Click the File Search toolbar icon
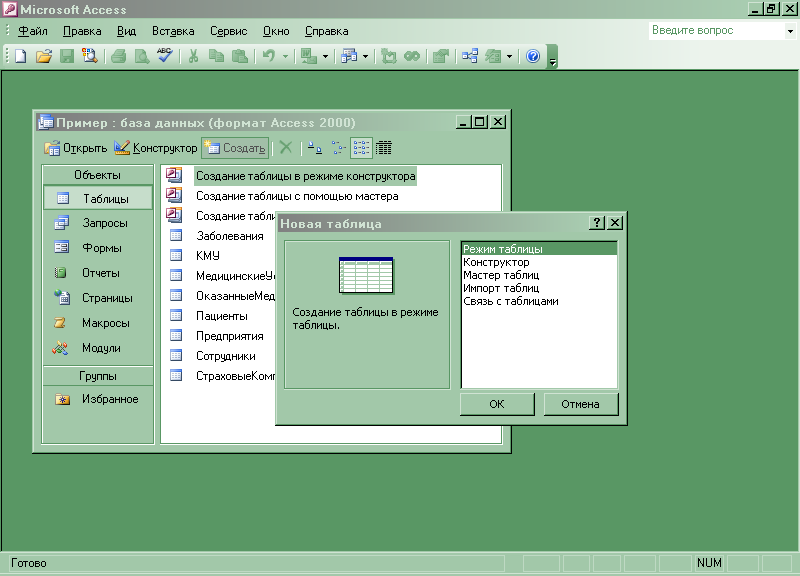 point(90,56)
